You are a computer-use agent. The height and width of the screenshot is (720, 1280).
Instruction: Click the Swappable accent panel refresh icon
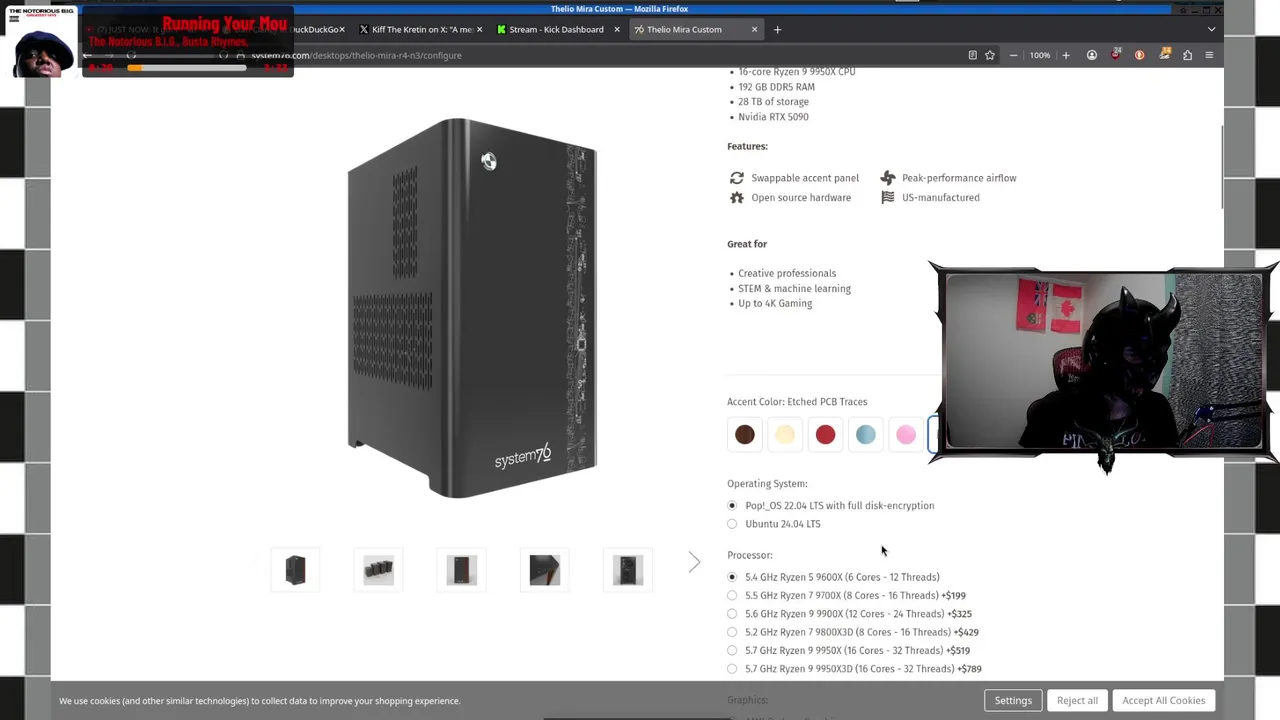coord(737,178)
